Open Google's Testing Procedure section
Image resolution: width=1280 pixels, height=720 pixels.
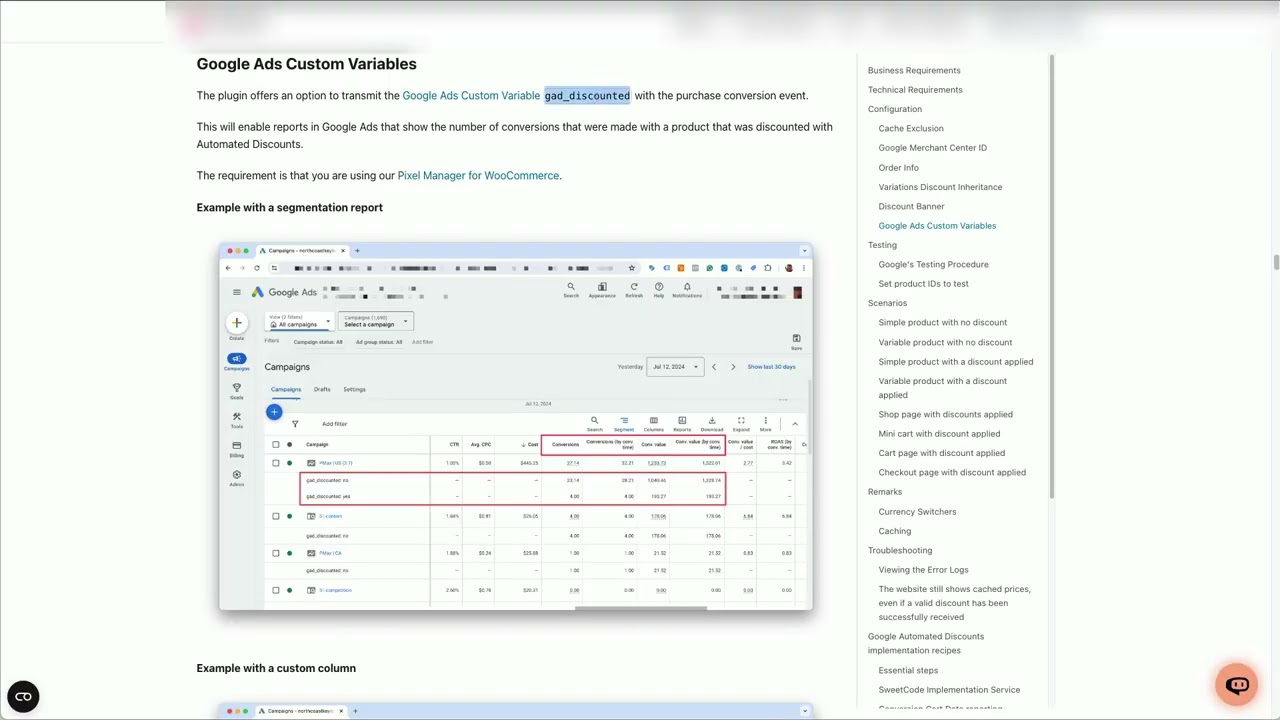[933, 265]
